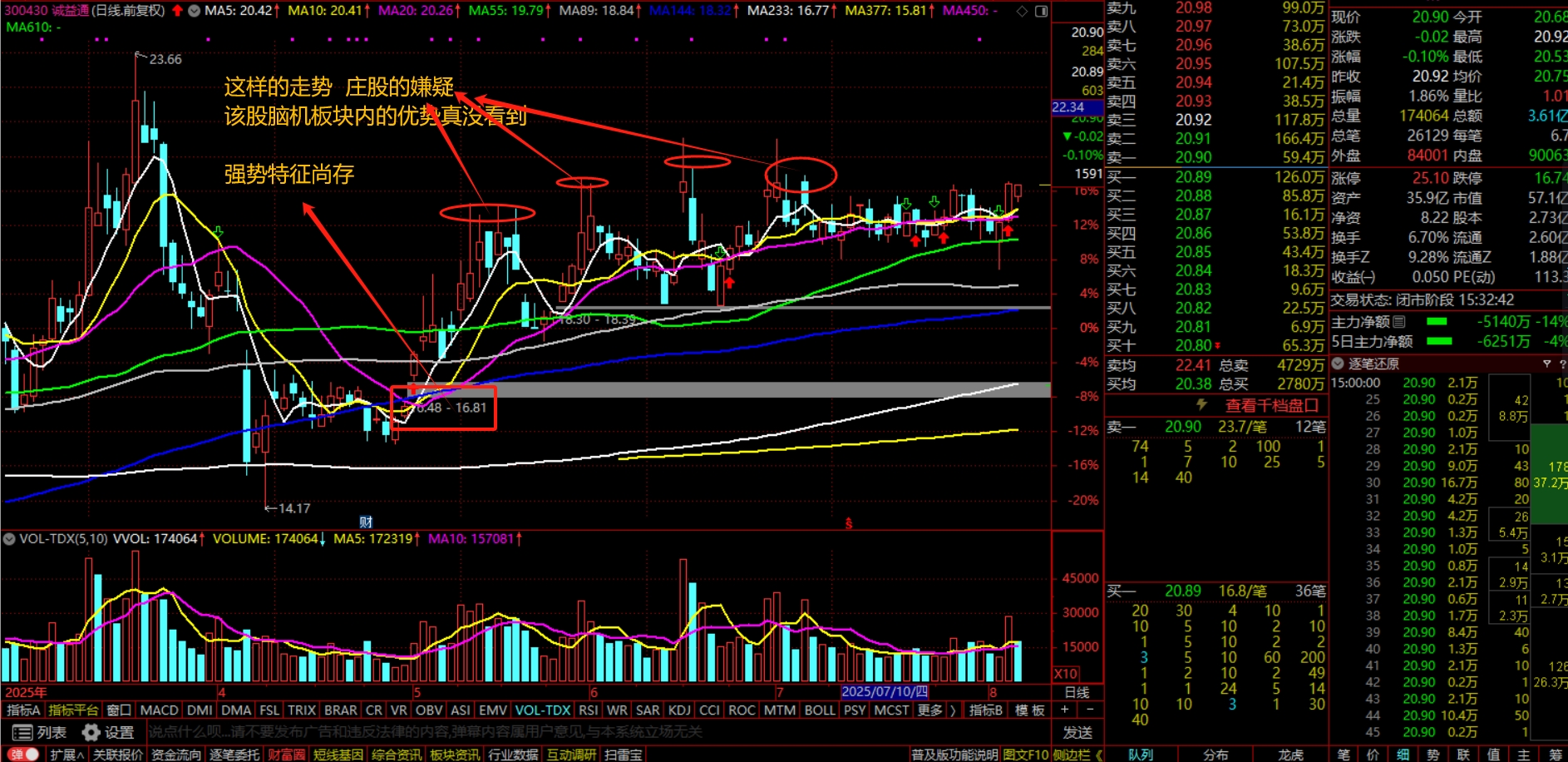1568x762 pixels.
Task: Open the list icon next to 主力净额
Action: 1399,322
